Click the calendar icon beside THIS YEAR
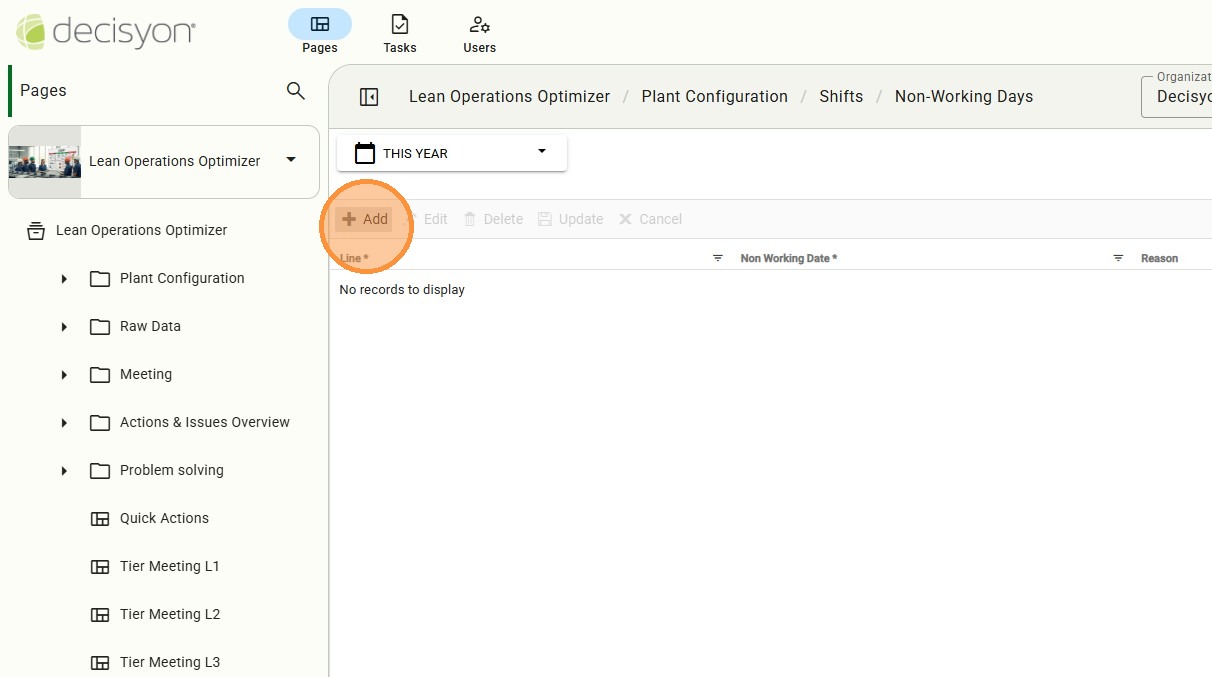The image size is (1212, 677). (365, 153)
